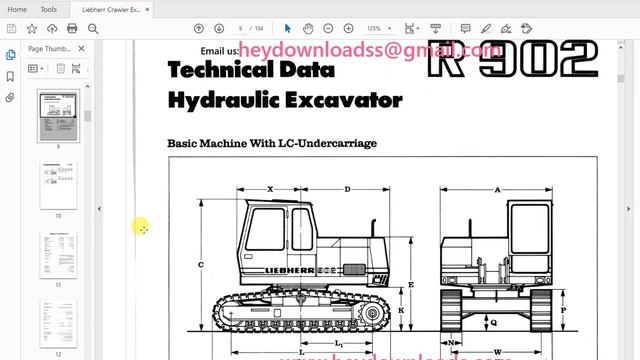
Task: Open the Bookmarks panel
Action: (x=10, y=76)
